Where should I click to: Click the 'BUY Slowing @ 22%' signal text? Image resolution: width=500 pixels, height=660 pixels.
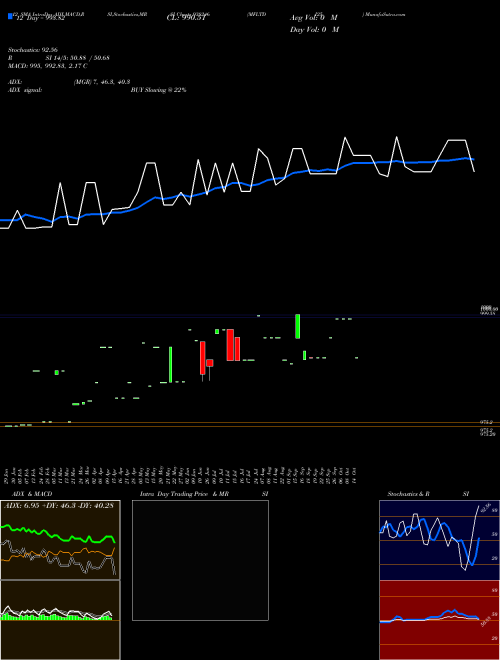158,90
